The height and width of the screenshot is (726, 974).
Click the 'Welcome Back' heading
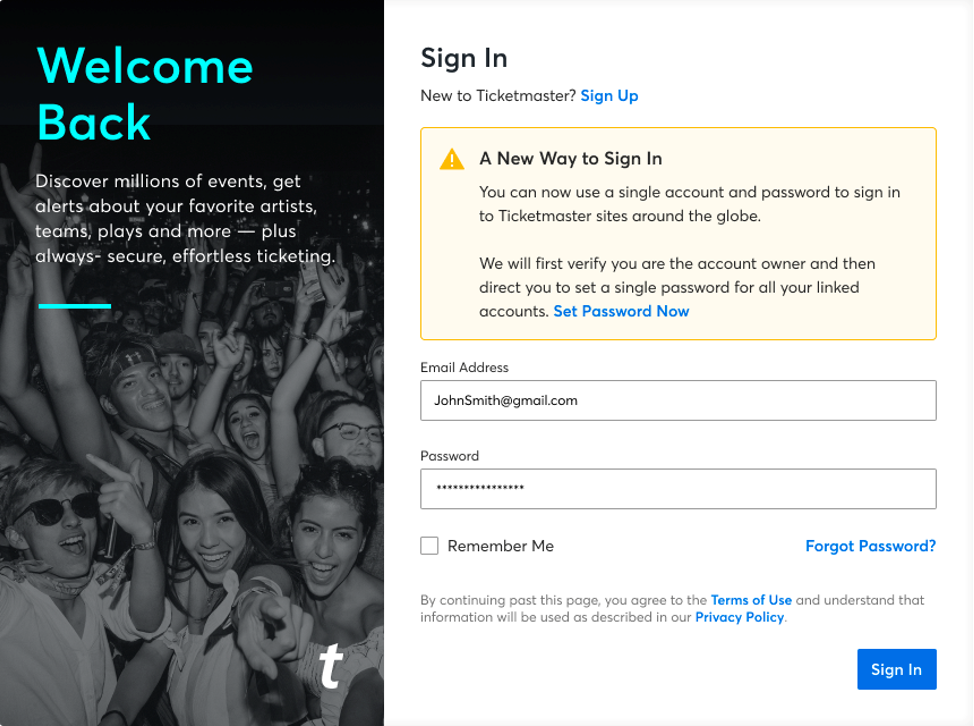coord(145,94)
